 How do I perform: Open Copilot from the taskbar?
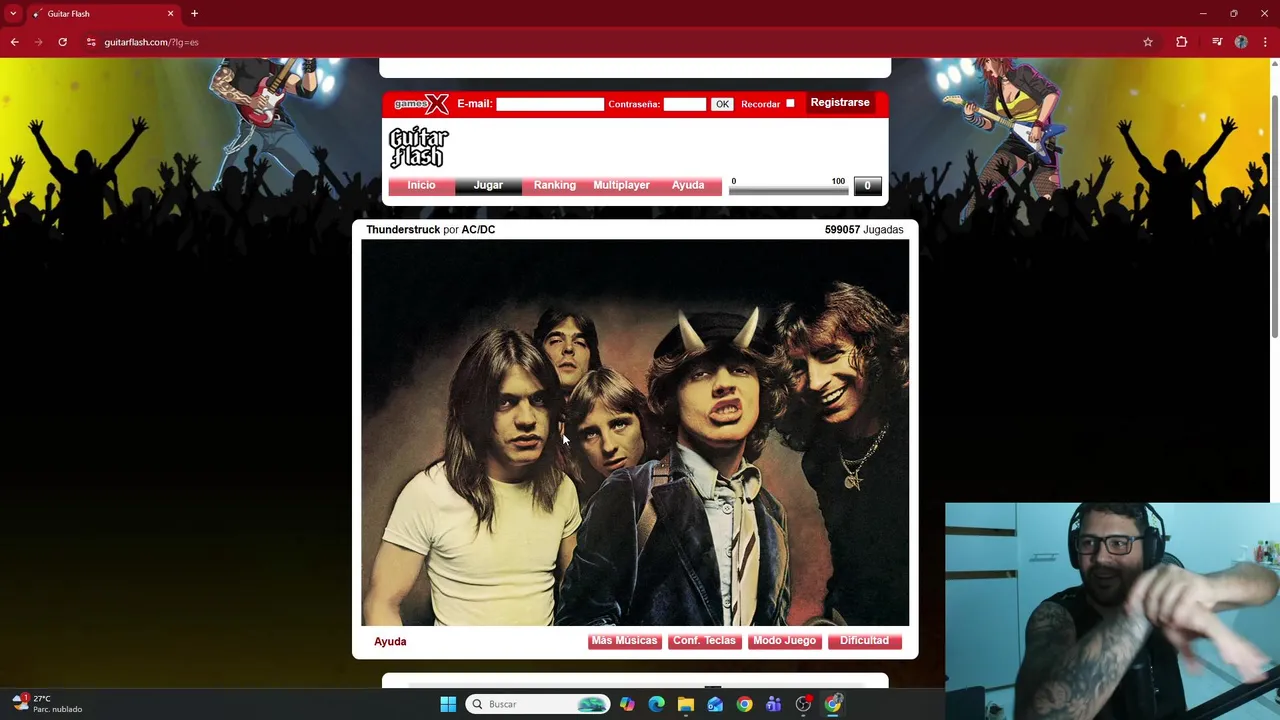(627, 704)
